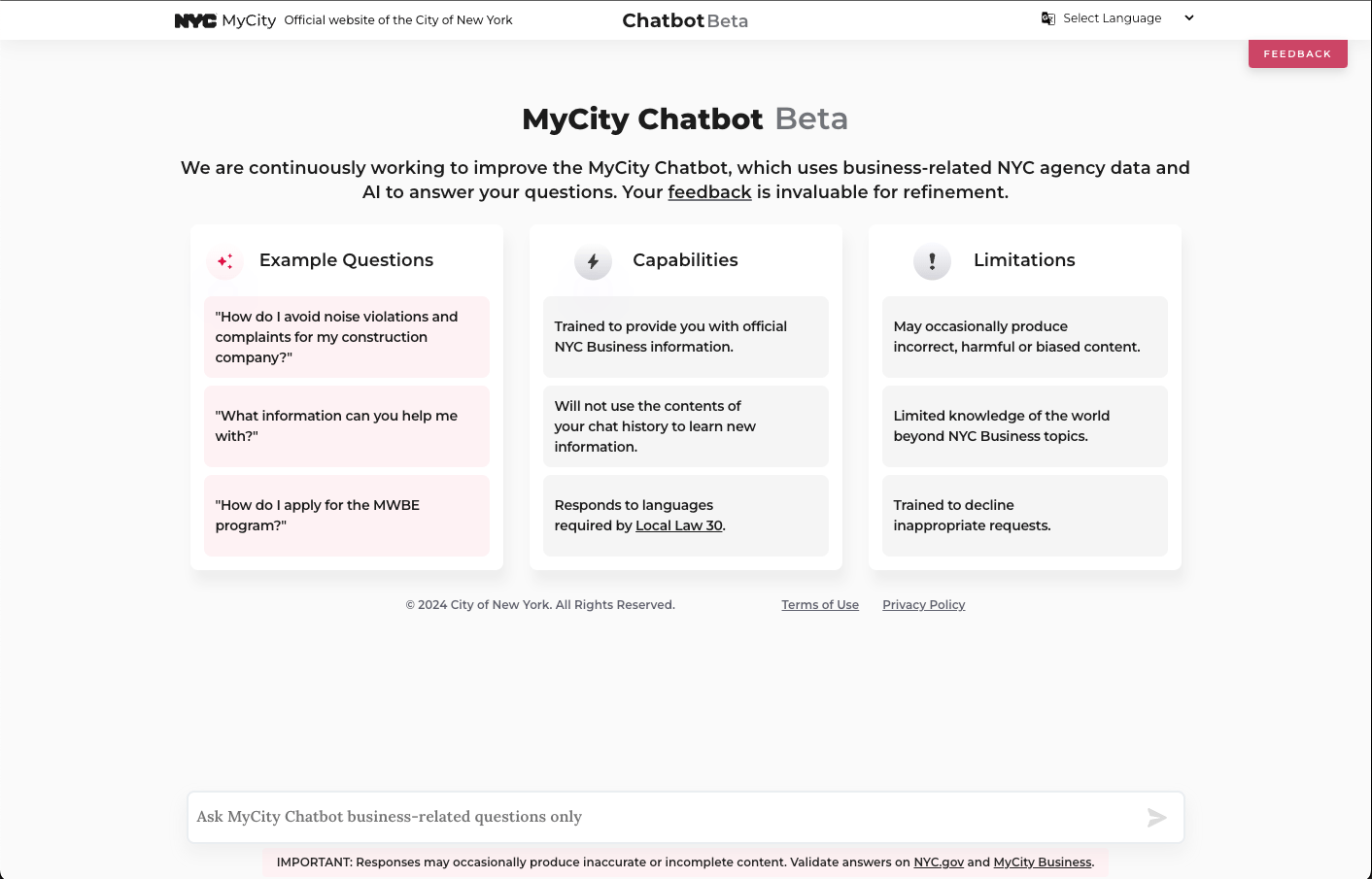1372x879 pixels.
Task: Click the Chatbot Beta header title
Action: [685, 19]
